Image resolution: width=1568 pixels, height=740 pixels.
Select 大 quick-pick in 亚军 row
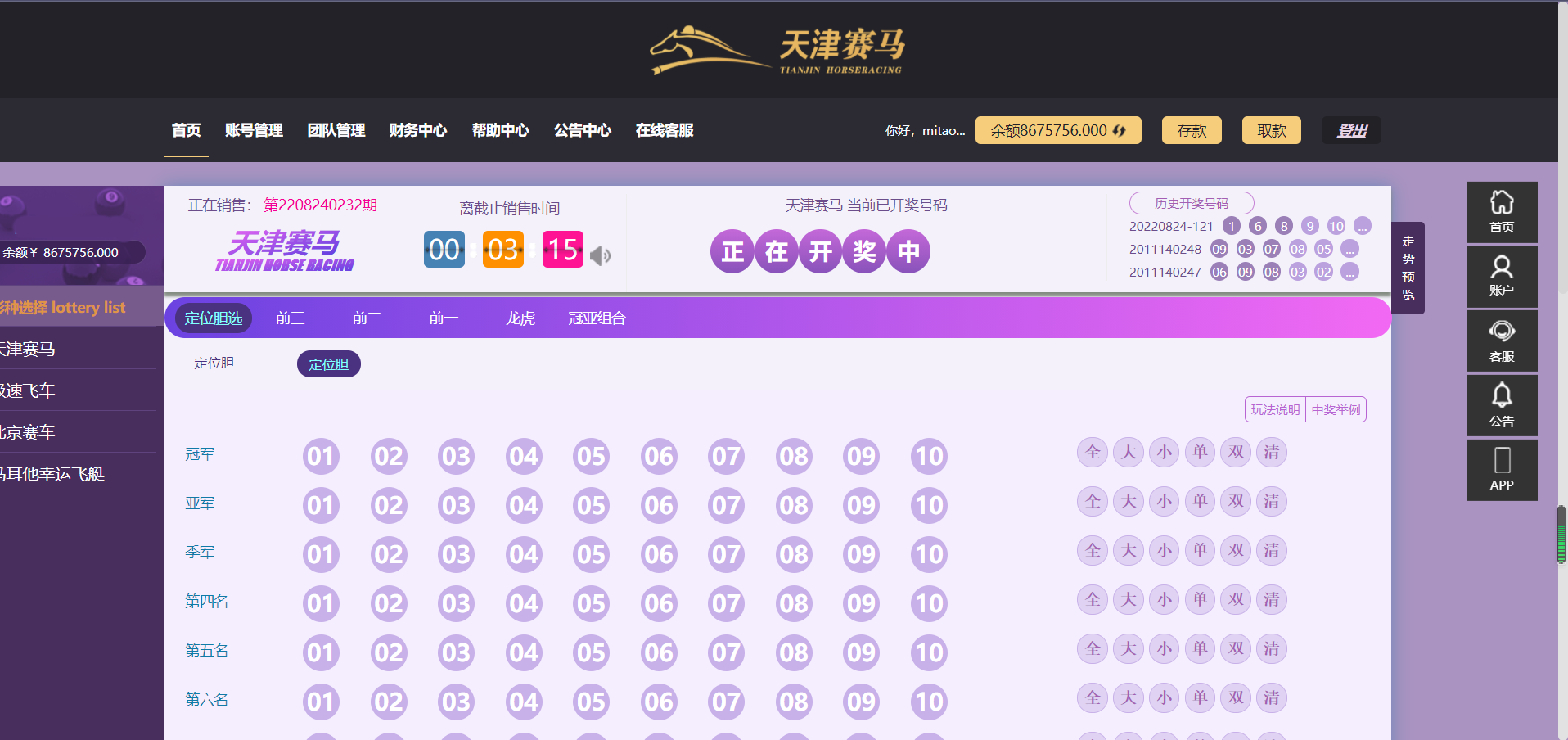(x=1129, y=501)
